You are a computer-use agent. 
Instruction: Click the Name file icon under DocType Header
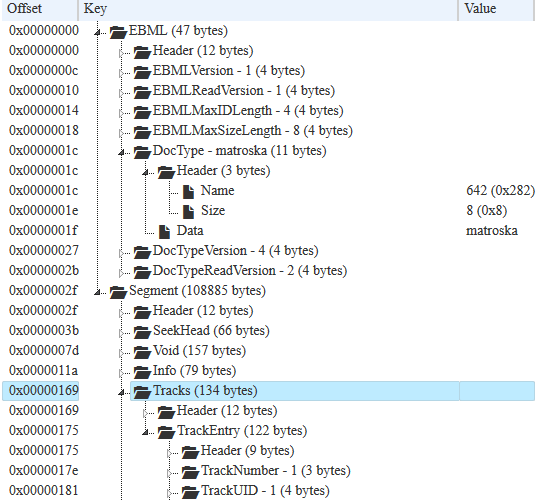point(188,191)
